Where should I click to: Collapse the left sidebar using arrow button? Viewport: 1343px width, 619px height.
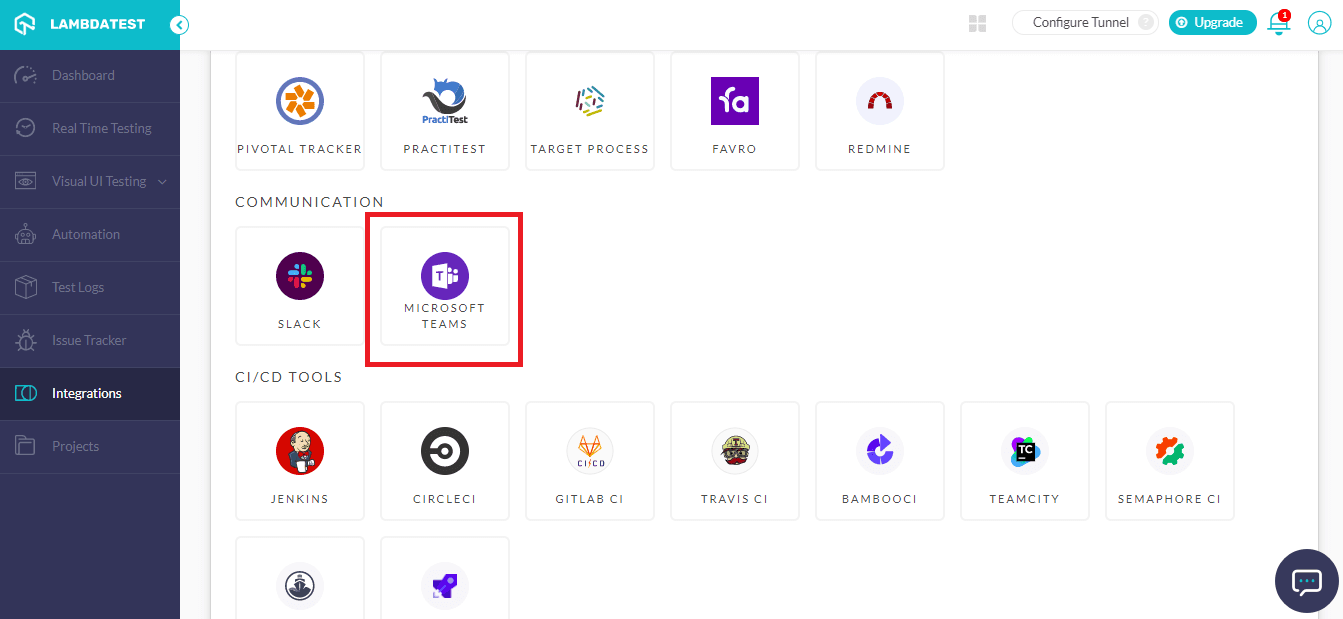pyautogui.click(x=179, y=26)
